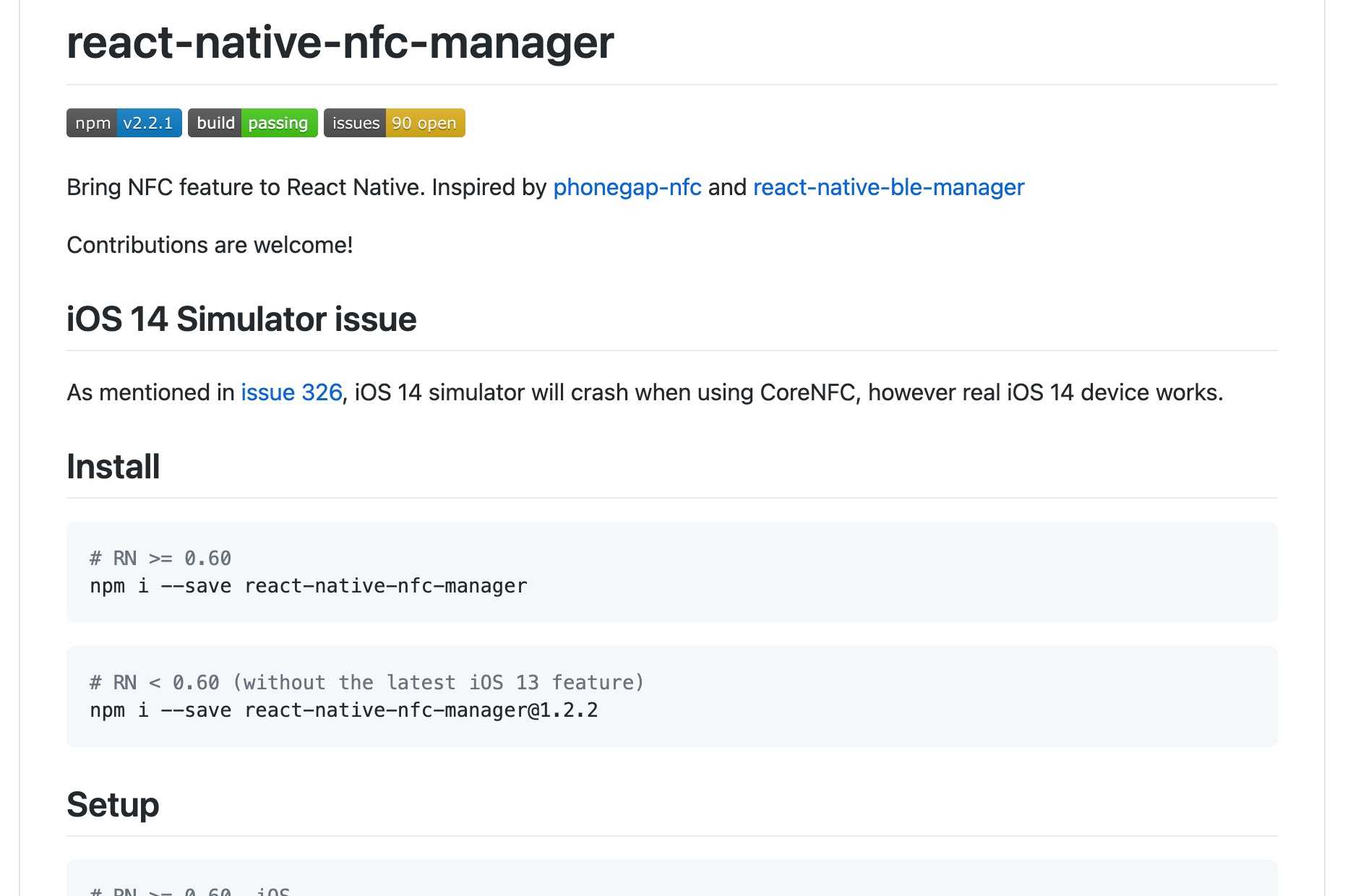Click the 'without the latest iOS 13 feature' comment
Image resolution: width=1353 pixels, height=896 pixels.
click(439, 683)
